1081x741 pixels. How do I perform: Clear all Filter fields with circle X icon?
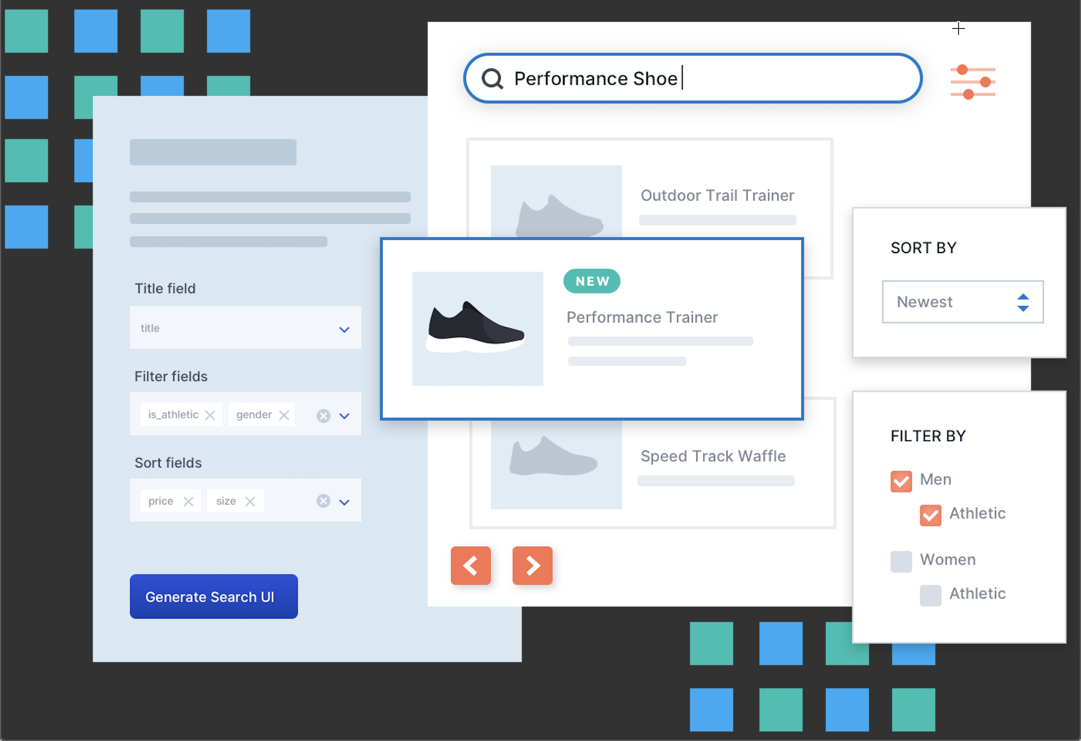tap(322, 414)
